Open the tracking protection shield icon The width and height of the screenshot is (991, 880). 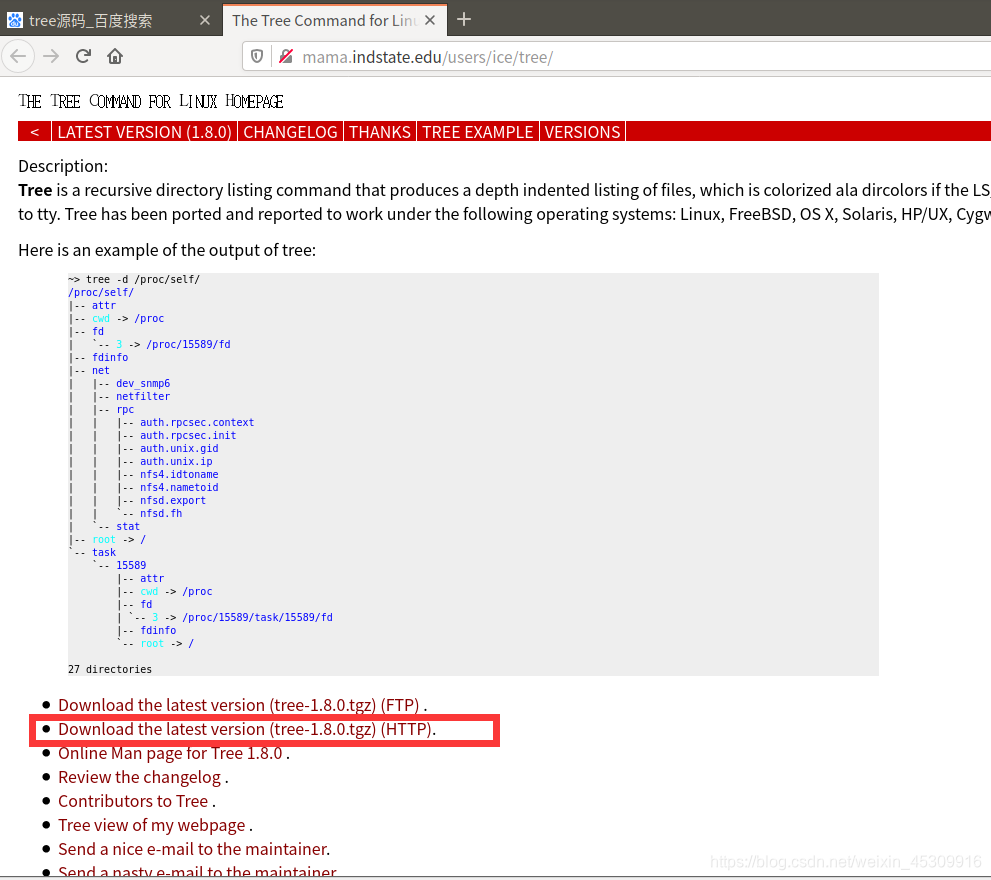pyautogui.click(x=257, y=57)
